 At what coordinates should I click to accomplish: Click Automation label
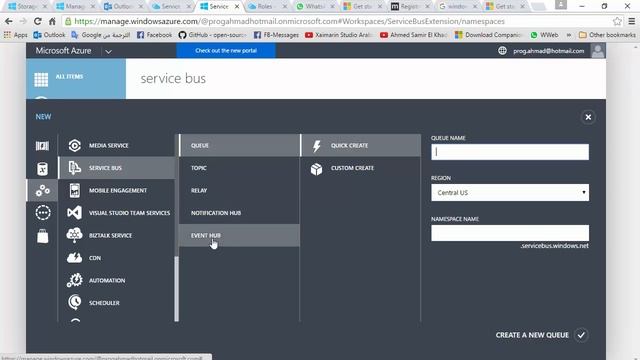point(107,280)
